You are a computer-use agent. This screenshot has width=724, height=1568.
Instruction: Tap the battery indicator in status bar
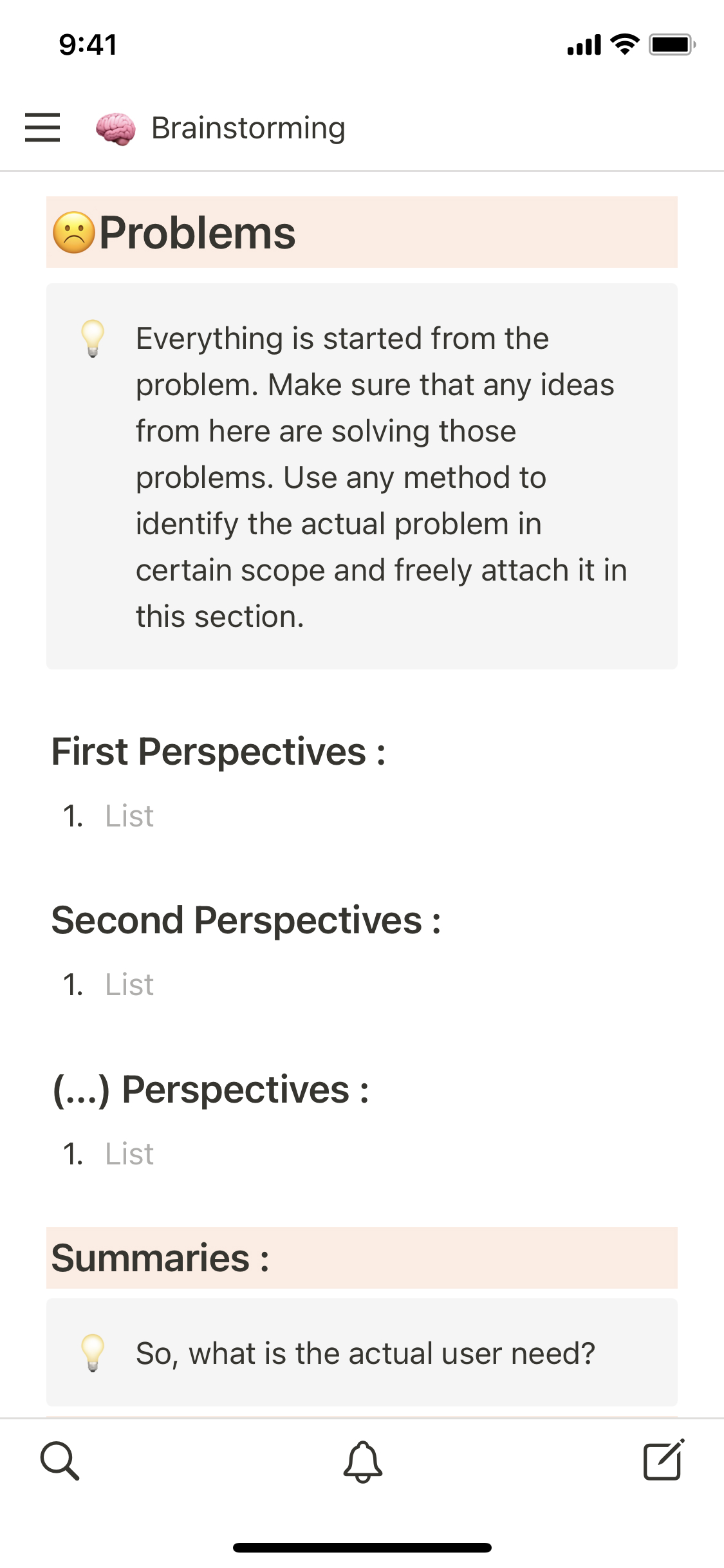pyautogui.click(x=671, y=44)
